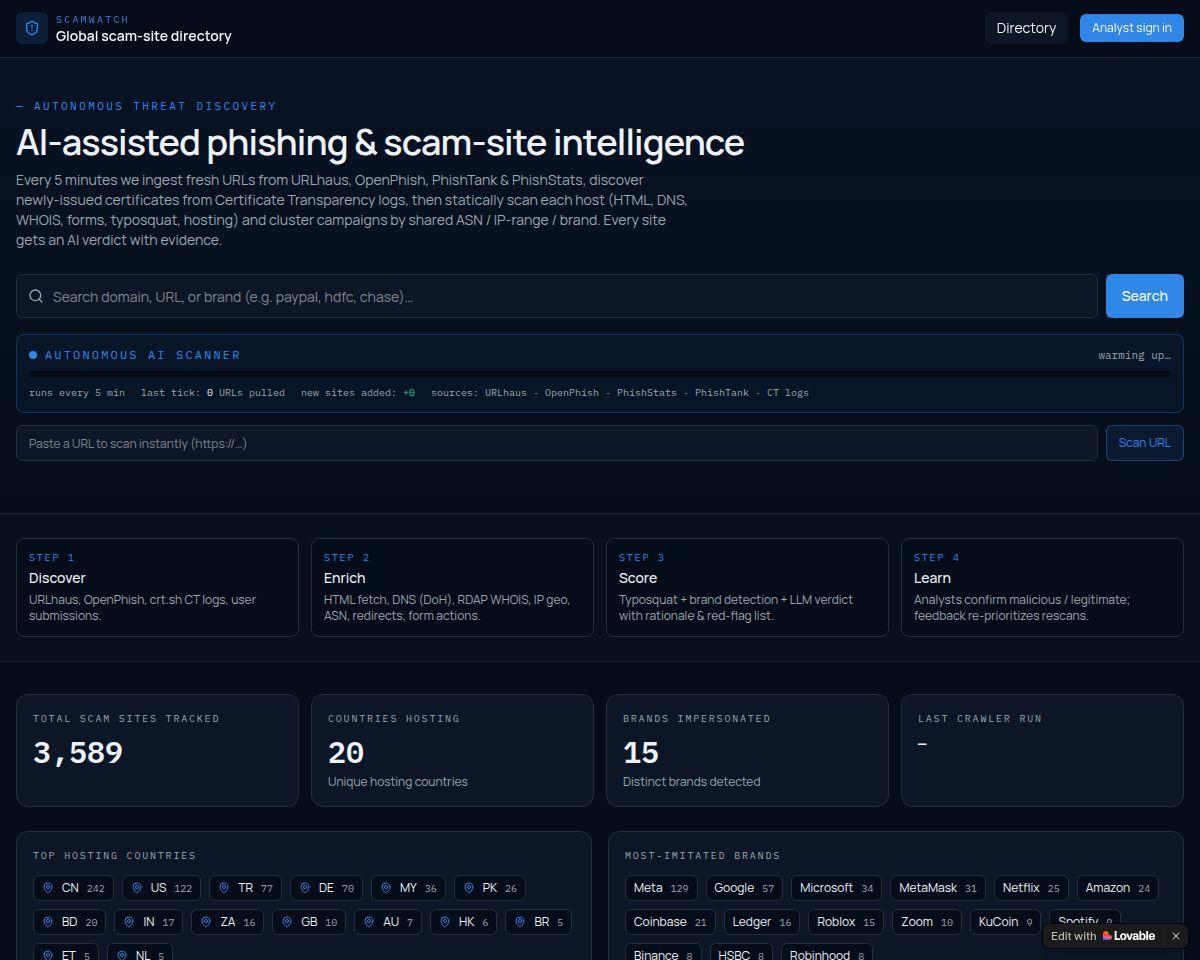Click the magnifier icon in search field

pos(36,296)
